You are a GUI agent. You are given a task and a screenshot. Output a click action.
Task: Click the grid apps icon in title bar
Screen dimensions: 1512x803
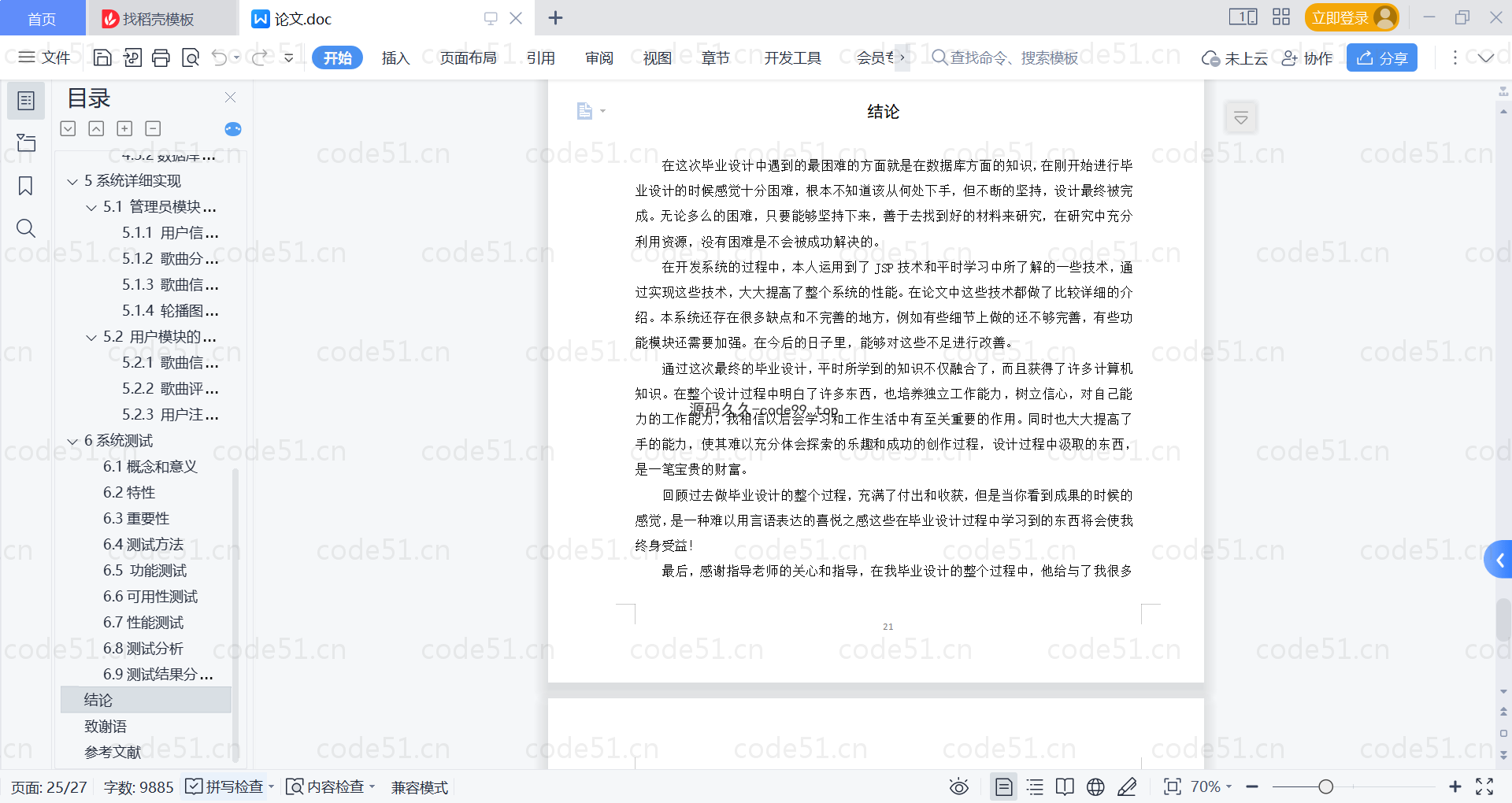1281,17
